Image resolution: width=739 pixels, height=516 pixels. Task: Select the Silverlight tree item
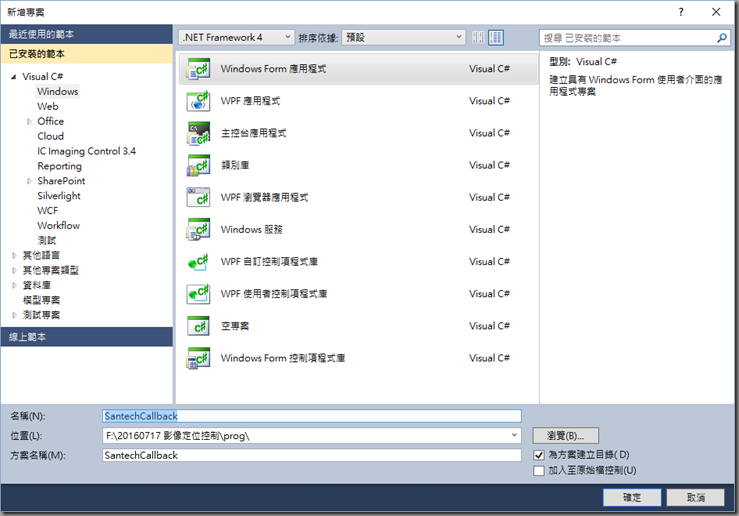(x=59, y=196)
